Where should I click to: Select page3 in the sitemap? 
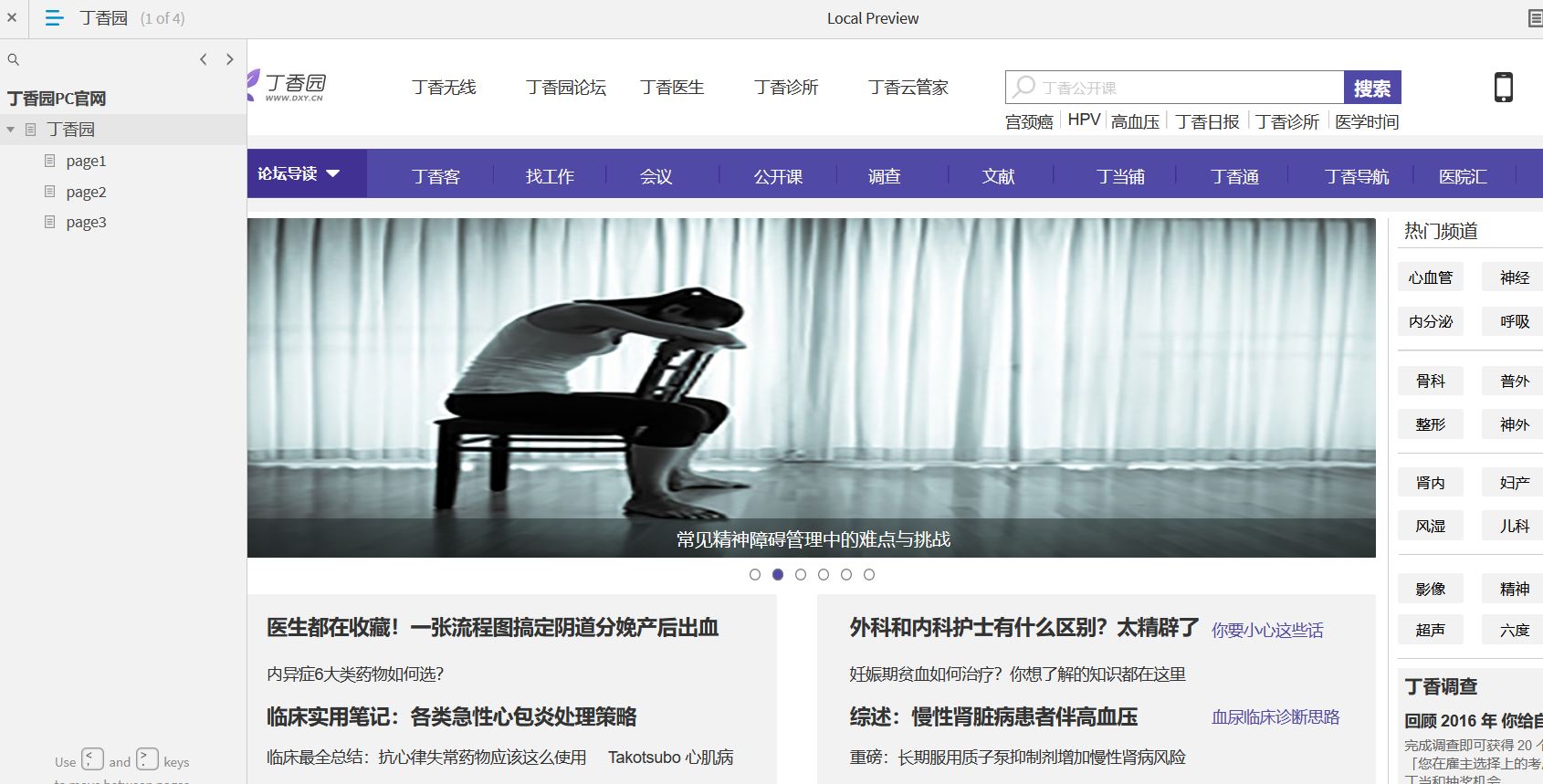pyautogui.click(x=86, y=222)
